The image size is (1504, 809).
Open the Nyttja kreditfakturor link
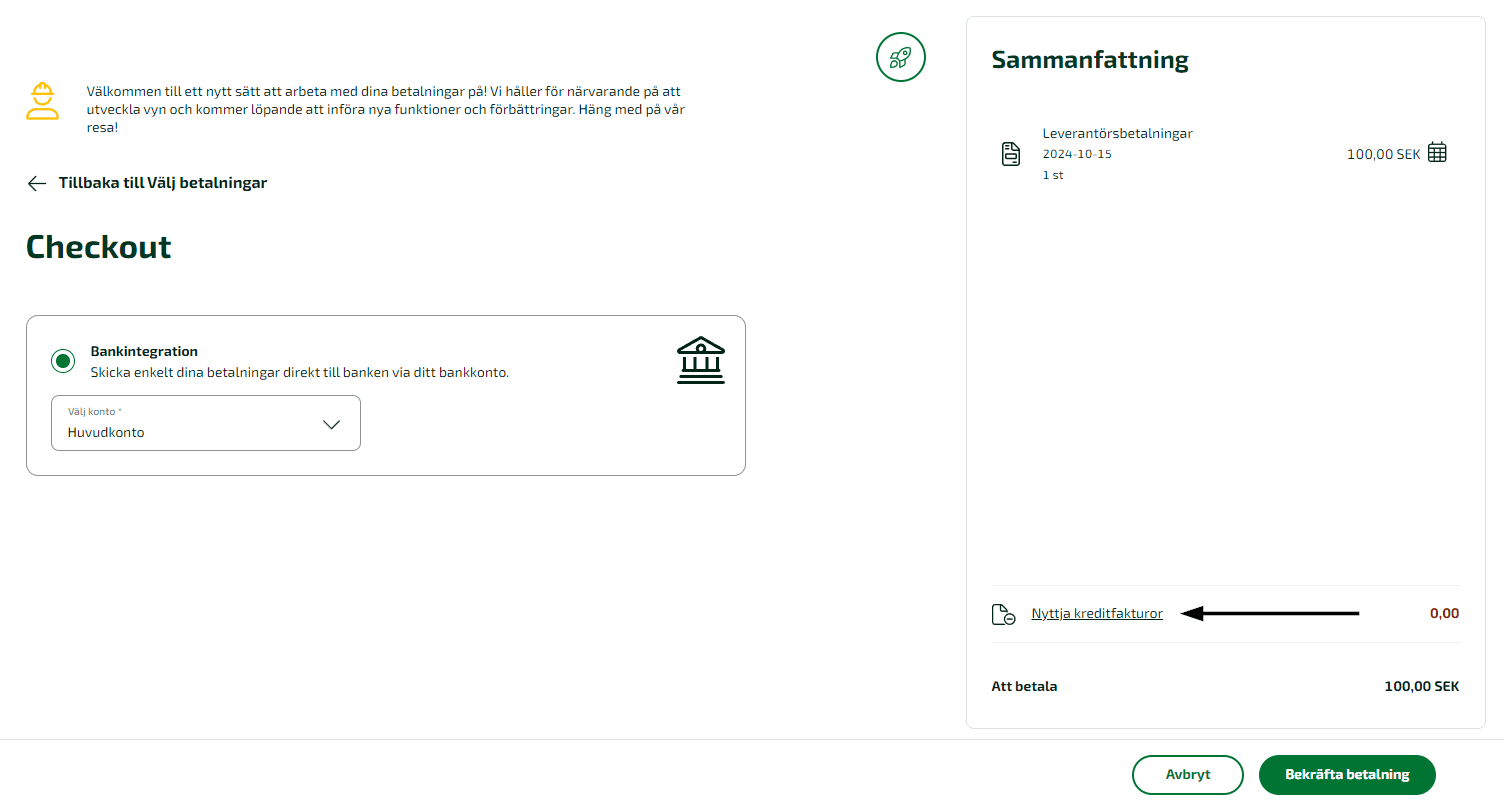tap(1097, 614)
